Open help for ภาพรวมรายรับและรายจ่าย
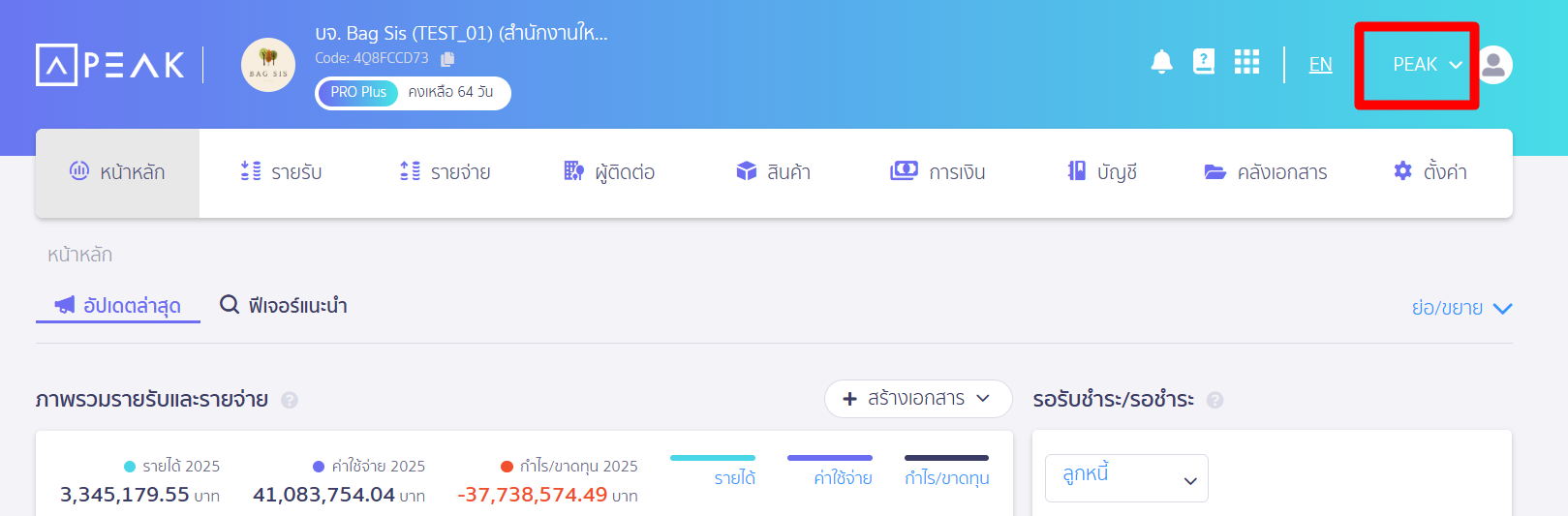Viewport: 1568px width, 516px height. pos(290,400)
